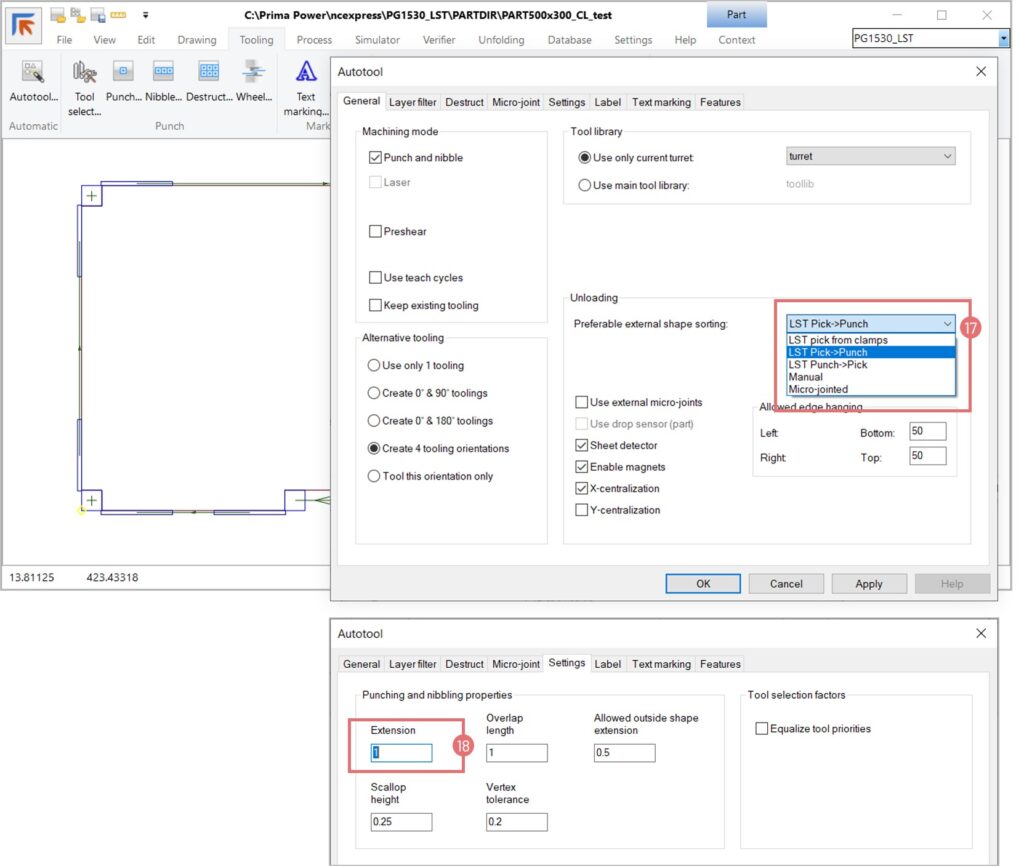Choose LST Punch->Pick from the sorting list
This screenshot has height=866, width=1024.
pyautogui.click(x=827, y=365)
